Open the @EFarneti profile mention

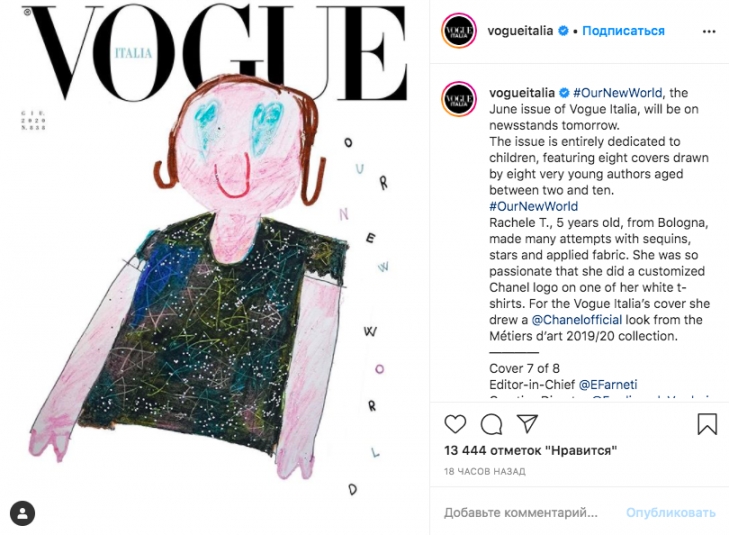tap(608, 385)
